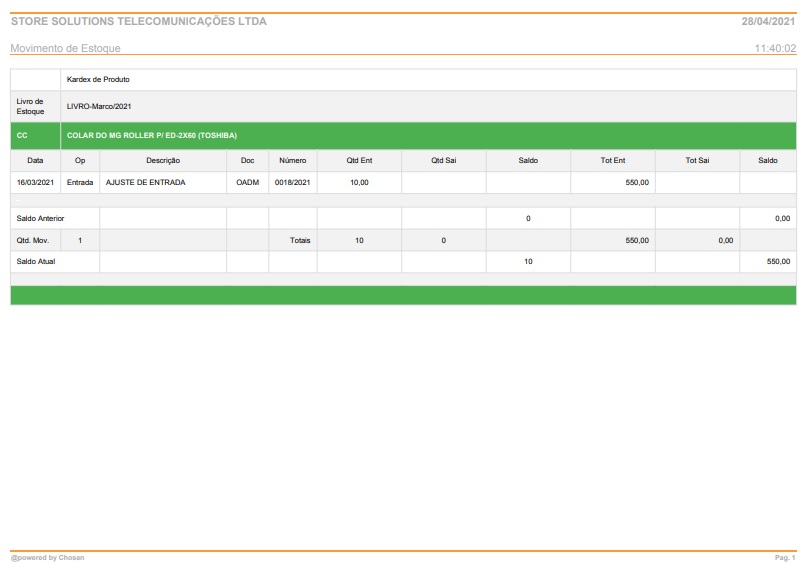
Task: Click the Qtd Ent column header
Action: [x=359, y=160]
